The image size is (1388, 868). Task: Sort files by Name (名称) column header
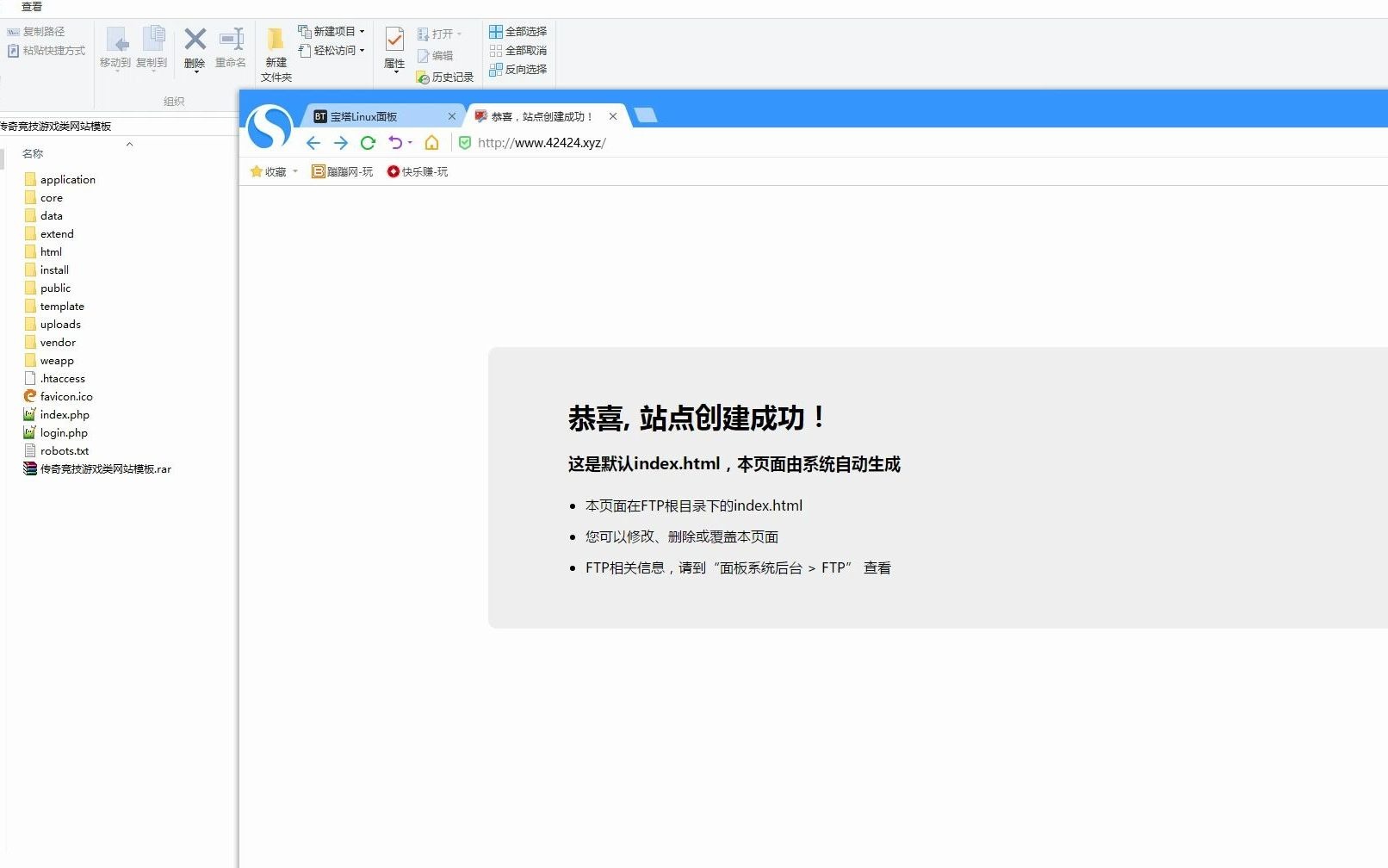33,153
